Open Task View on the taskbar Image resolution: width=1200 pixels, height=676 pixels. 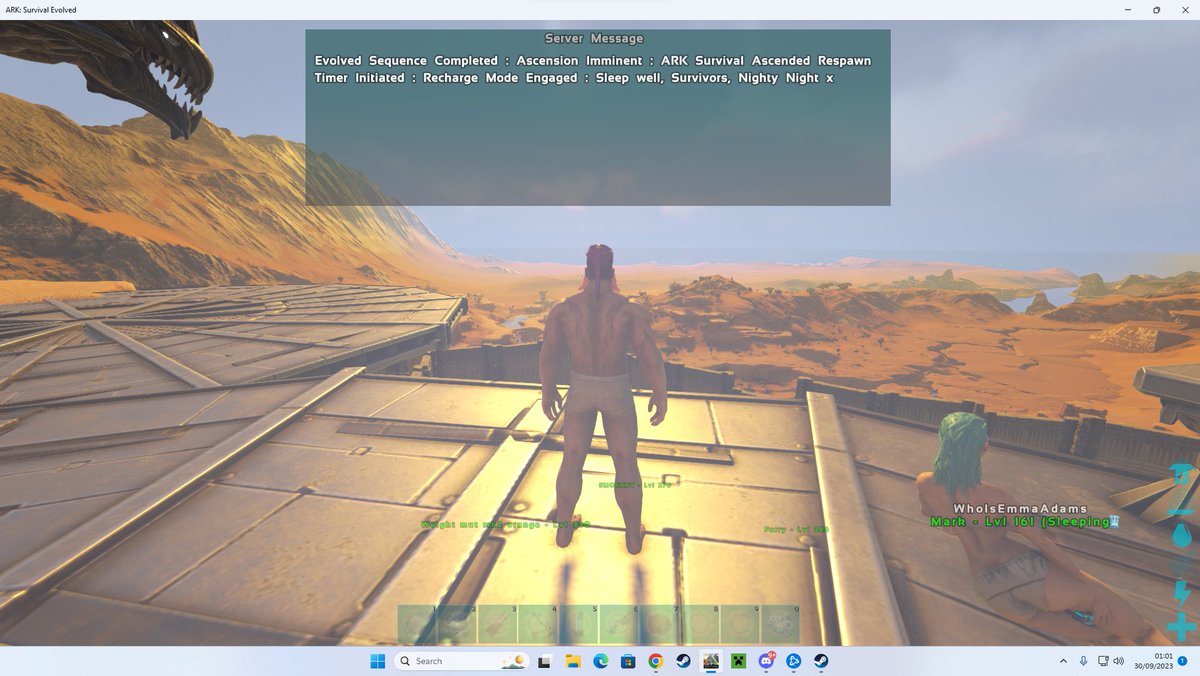pyautogui.click(x=545, y=661)
